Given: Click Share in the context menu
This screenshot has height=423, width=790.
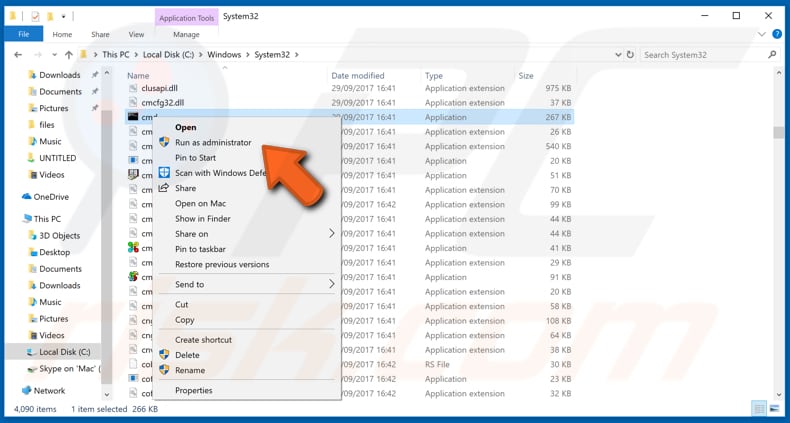Looking at the screenshot, I should click(185, 188).
